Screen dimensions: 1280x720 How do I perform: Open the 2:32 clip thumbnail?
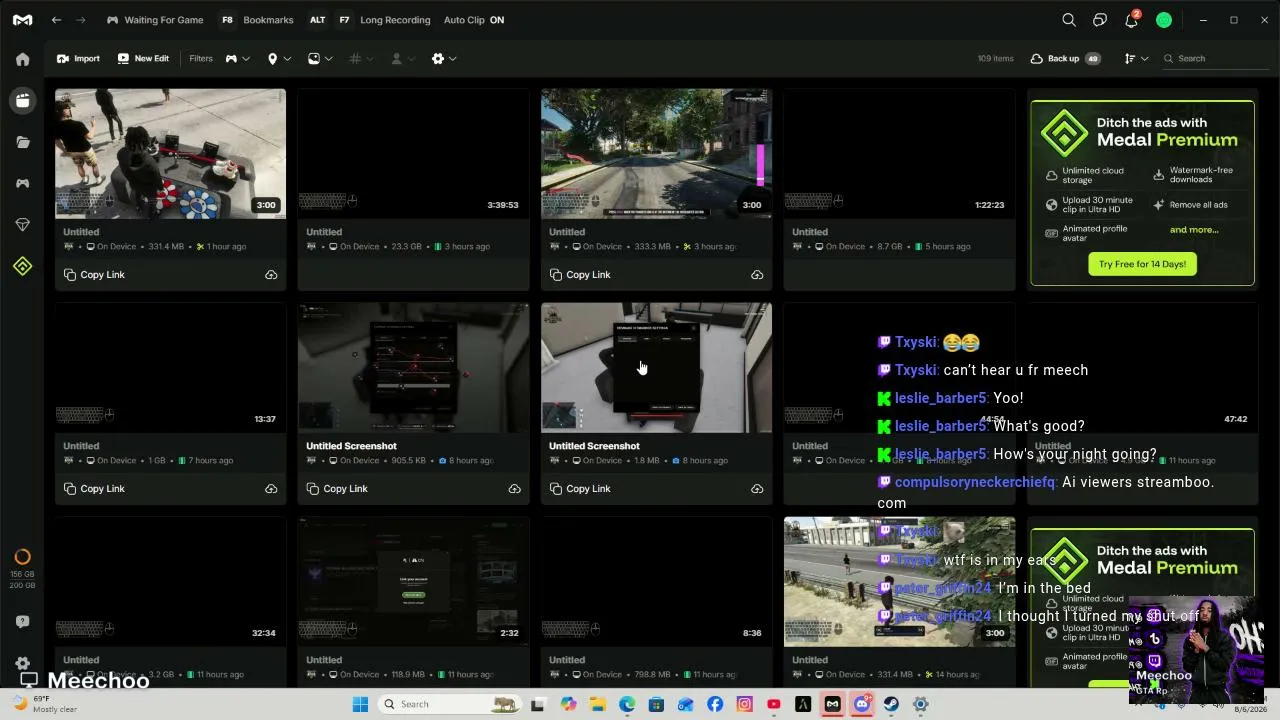(413, 582)
